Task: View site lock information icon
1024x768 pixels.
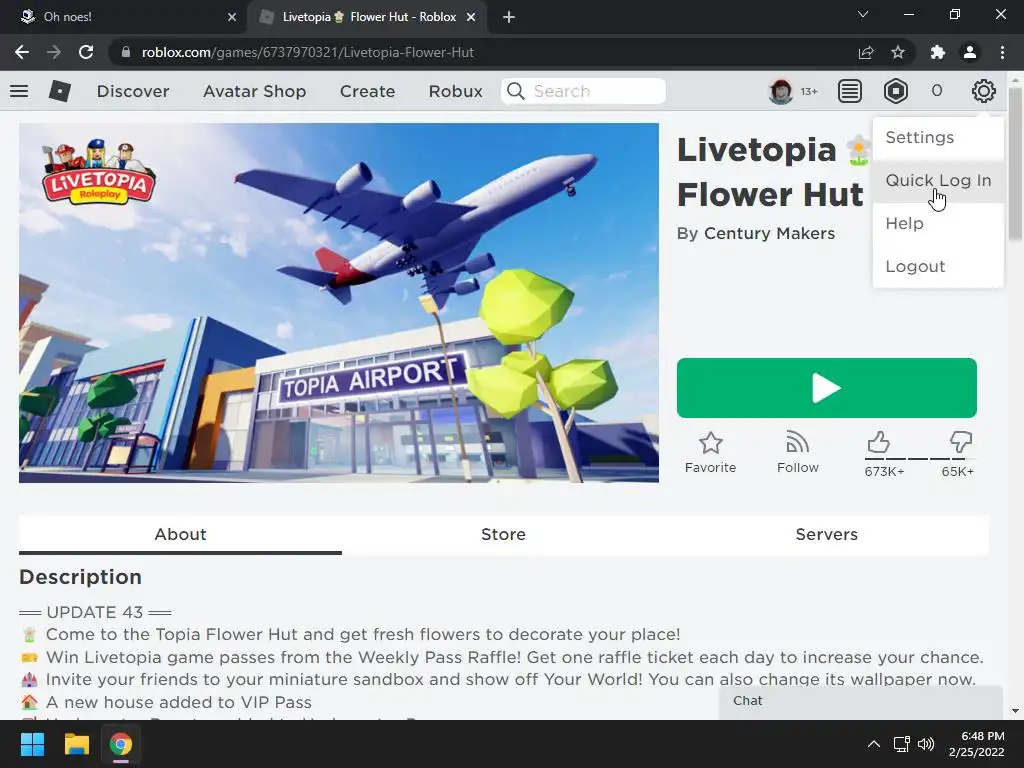Action: 126,52
